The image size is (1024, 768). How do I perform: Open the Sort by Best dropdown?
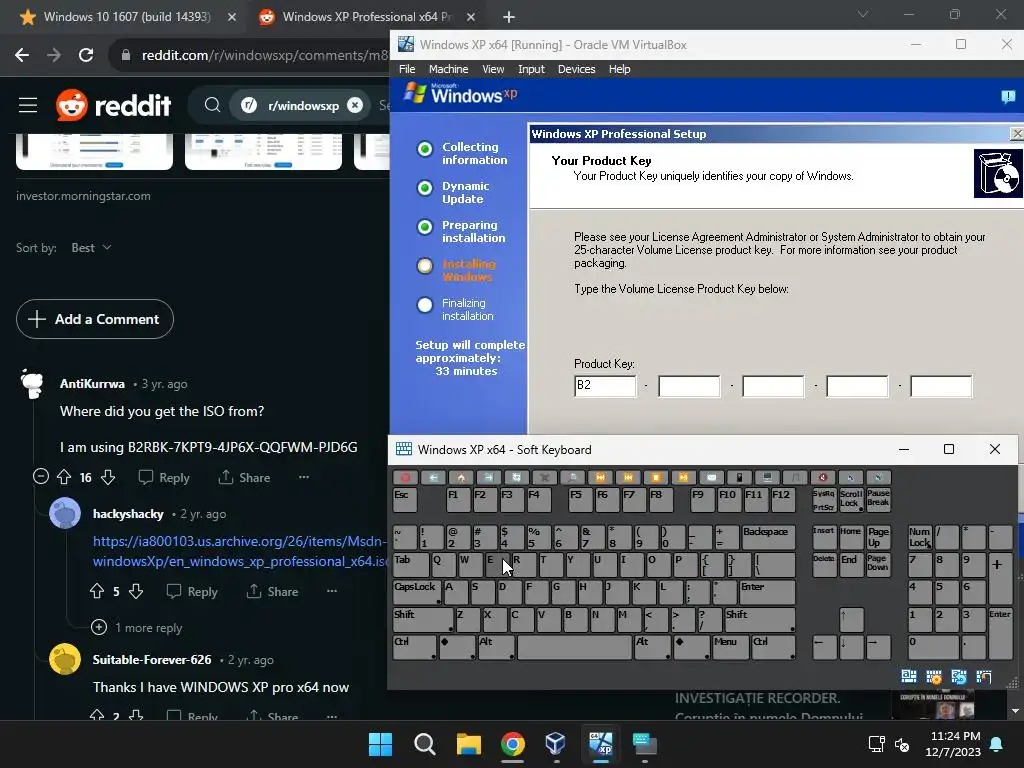point(91,248)
